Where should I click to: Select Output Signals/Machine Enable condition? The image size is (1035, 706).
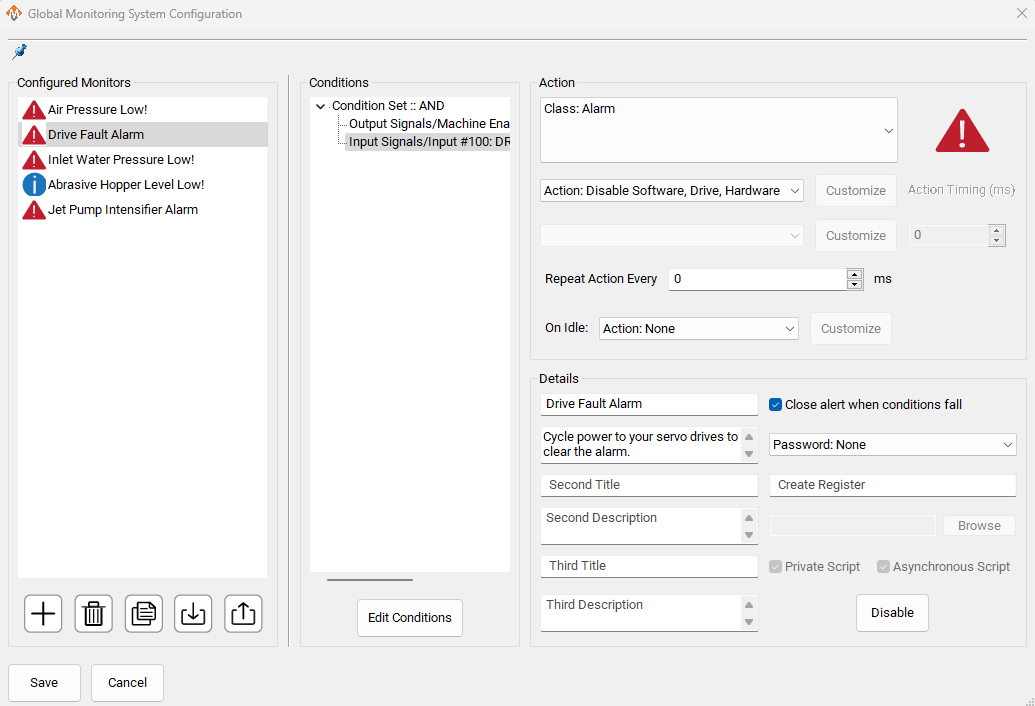(x=429, y=123)
